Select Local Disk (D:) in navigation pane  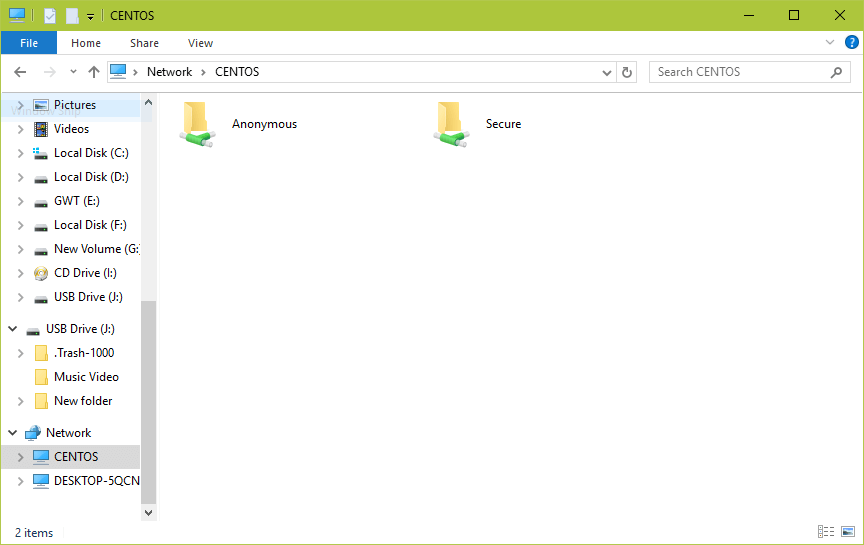[x=91, y=177]
